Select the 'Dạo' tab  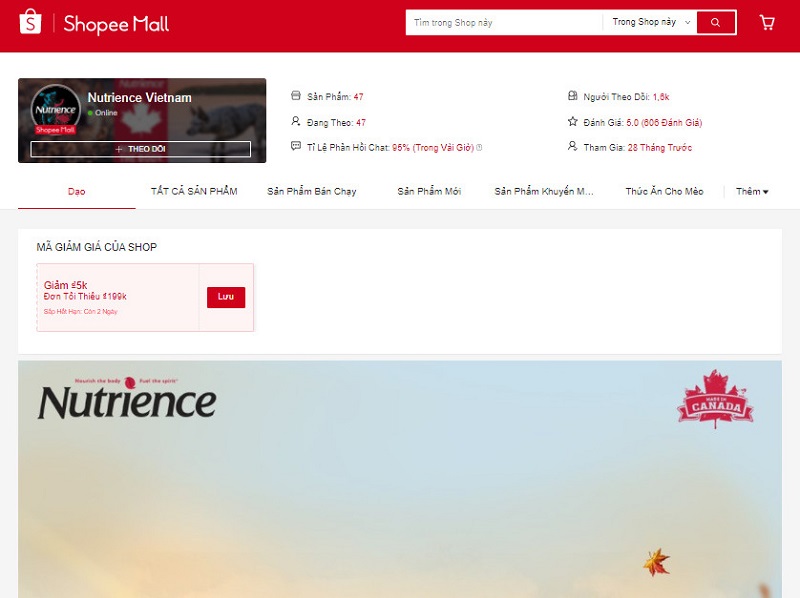coord(77,191)
